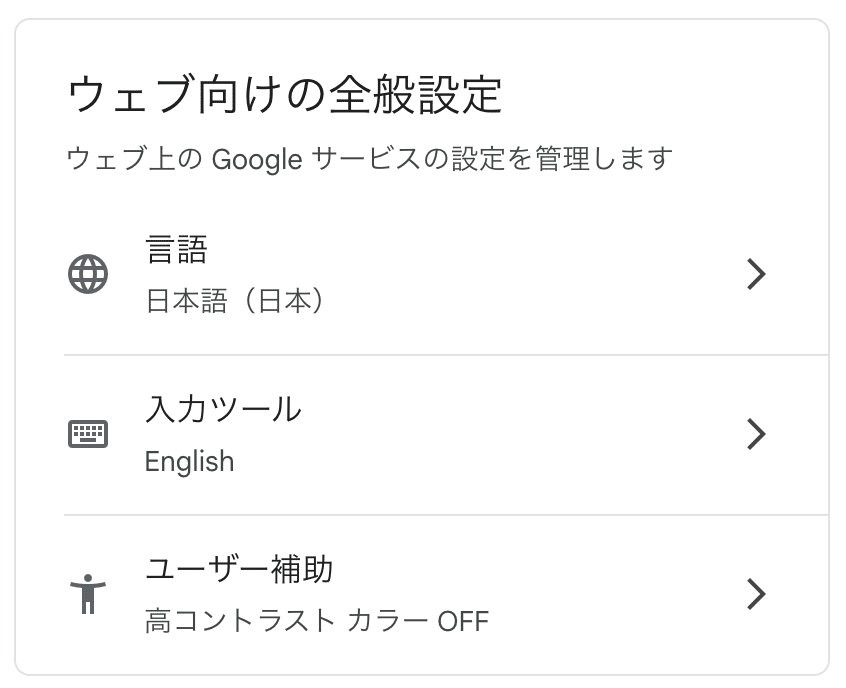Click the keyboard icon beside 入力ツール
The image size is (846, 688).
88,434
